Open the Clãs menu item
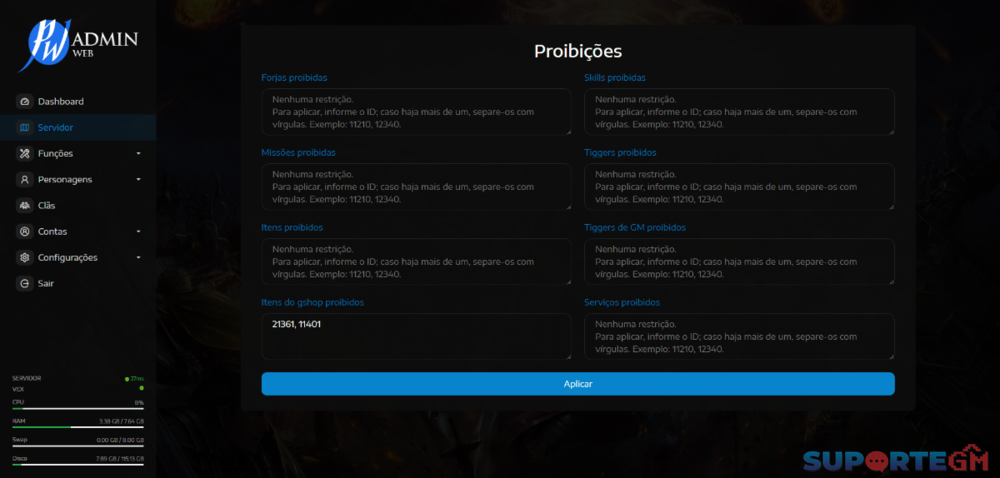The height and width of the screenshot is (478, 1000). coord(47,206)
